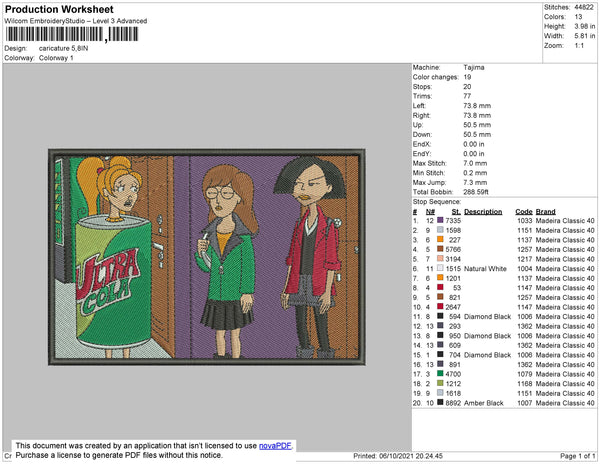Click the Natural White color swatch
The width and height of the screenshot is (600, 464).
(x=440, y=268)
